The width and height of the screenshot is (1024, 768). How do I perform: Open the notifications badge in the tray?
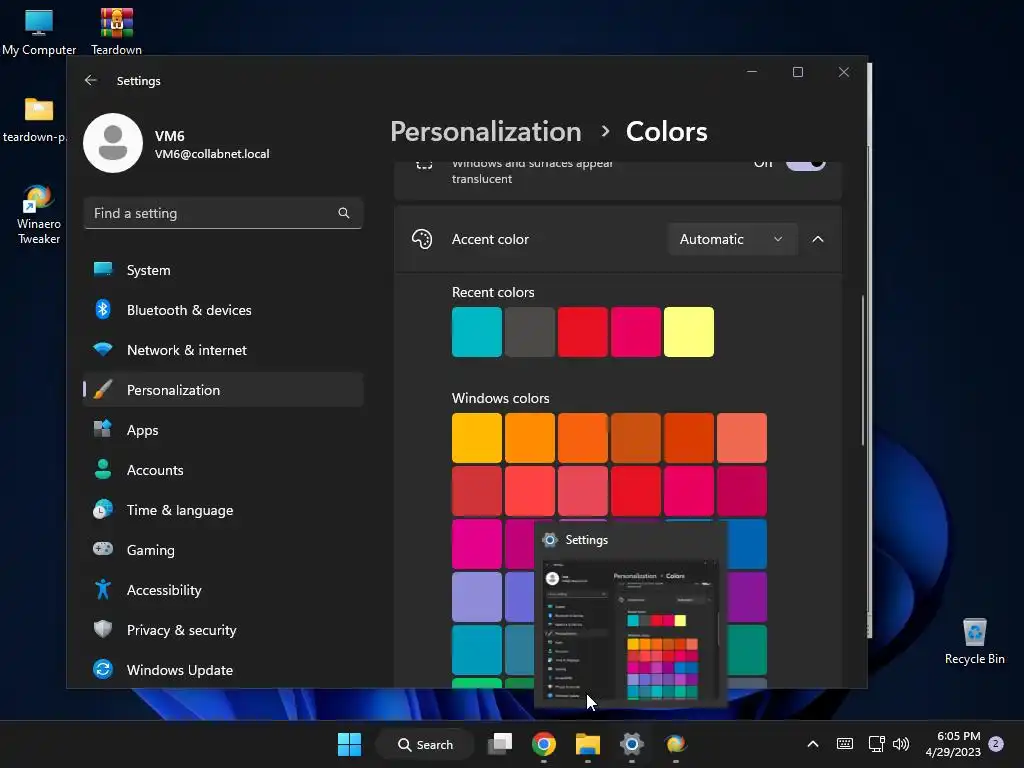pyautogui.click(x=996, y=744)
